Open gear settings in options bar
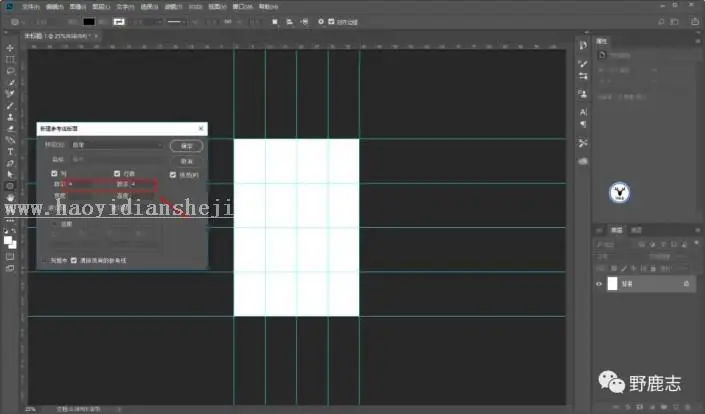The height and width of the screenshot is (414, 705). (321, 22)
